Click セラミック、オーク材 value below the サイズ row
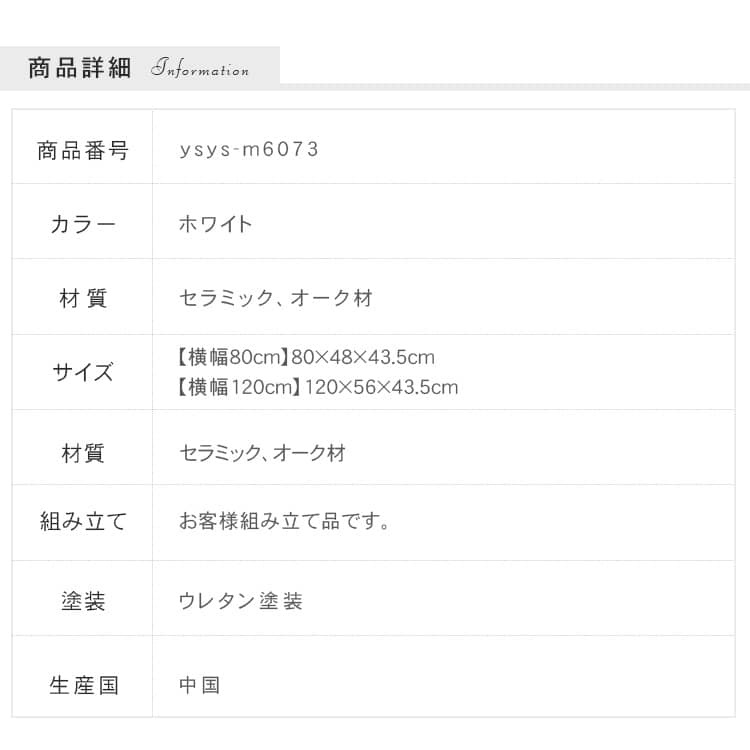Image resolution: width=750 pixels, height=750 pixels. [x=262, y=453]
